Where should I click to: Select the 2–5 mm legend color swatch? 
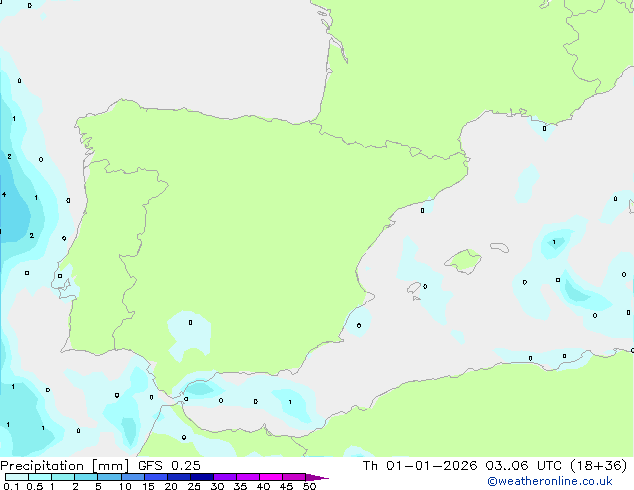point(86,477)
